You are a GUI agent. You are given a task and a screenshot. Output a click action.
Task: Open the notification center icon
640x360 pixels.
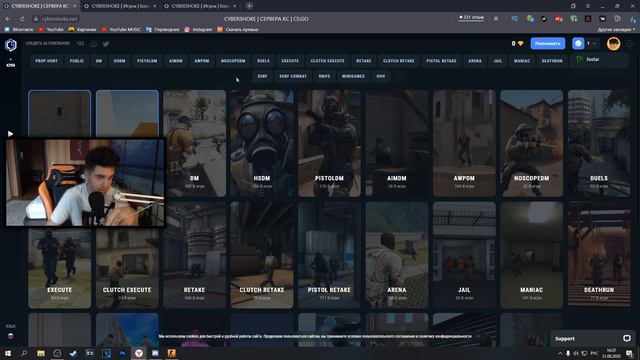point(629,353)
